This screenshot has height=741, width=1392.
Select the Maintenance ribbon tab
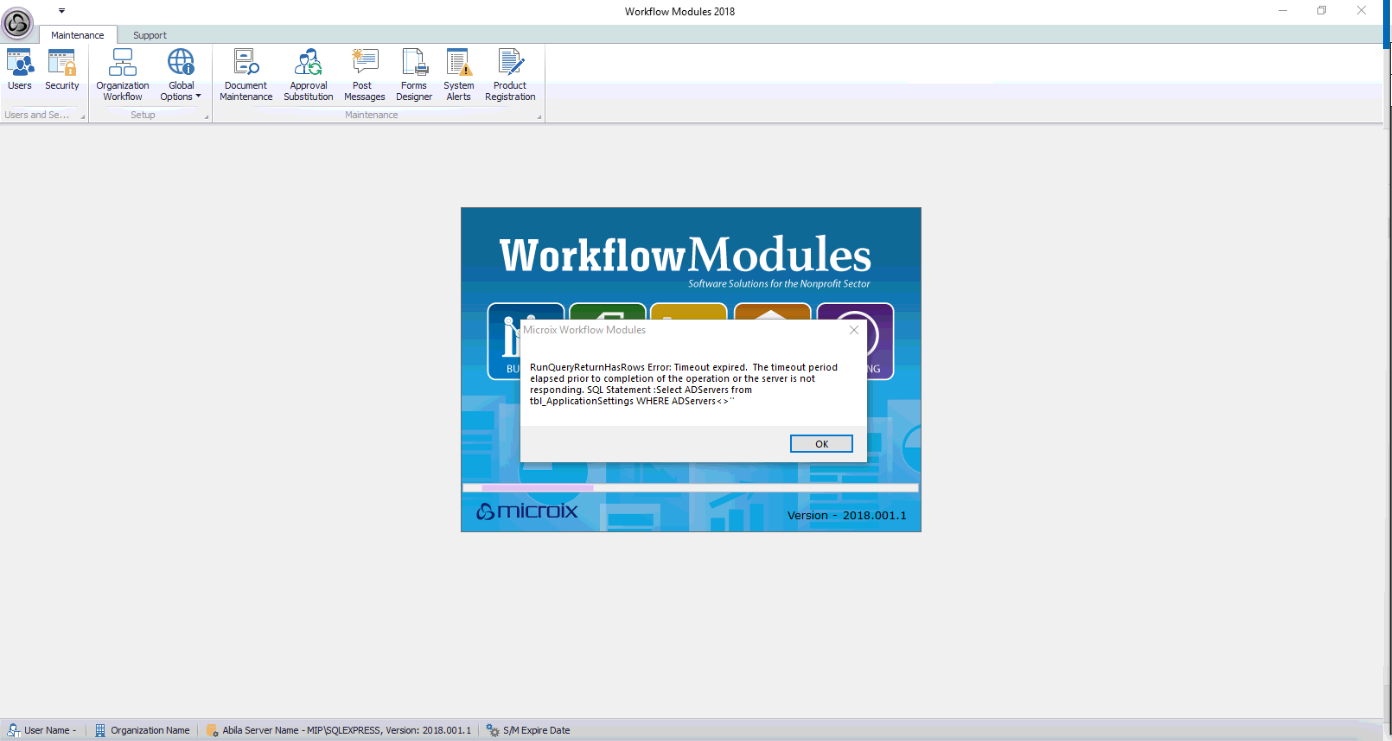(78, 35)
